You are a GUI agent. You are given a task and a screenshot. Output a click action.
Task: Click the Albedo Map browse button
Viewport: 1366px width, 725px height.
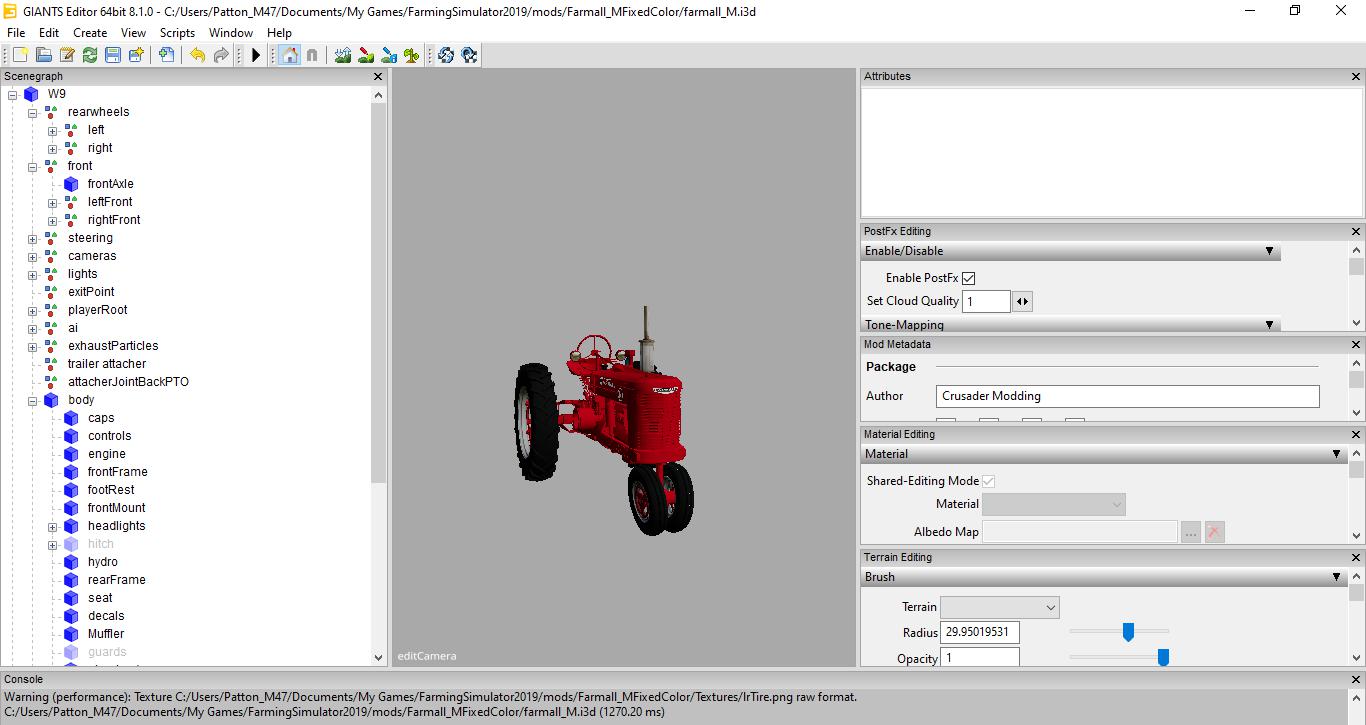pos(1190,533)
